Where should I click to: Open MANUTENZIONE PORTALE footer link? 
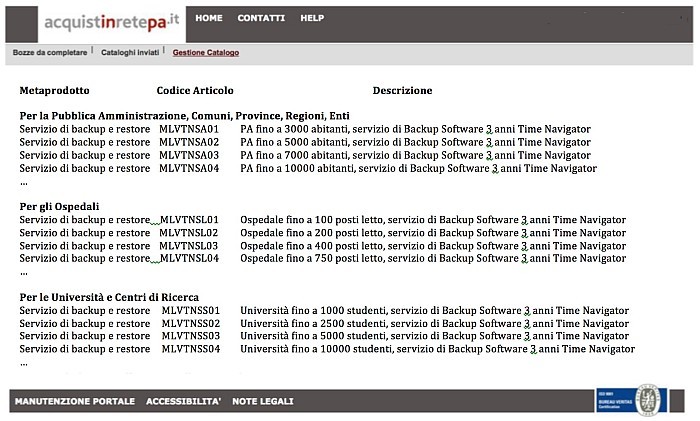75,401
